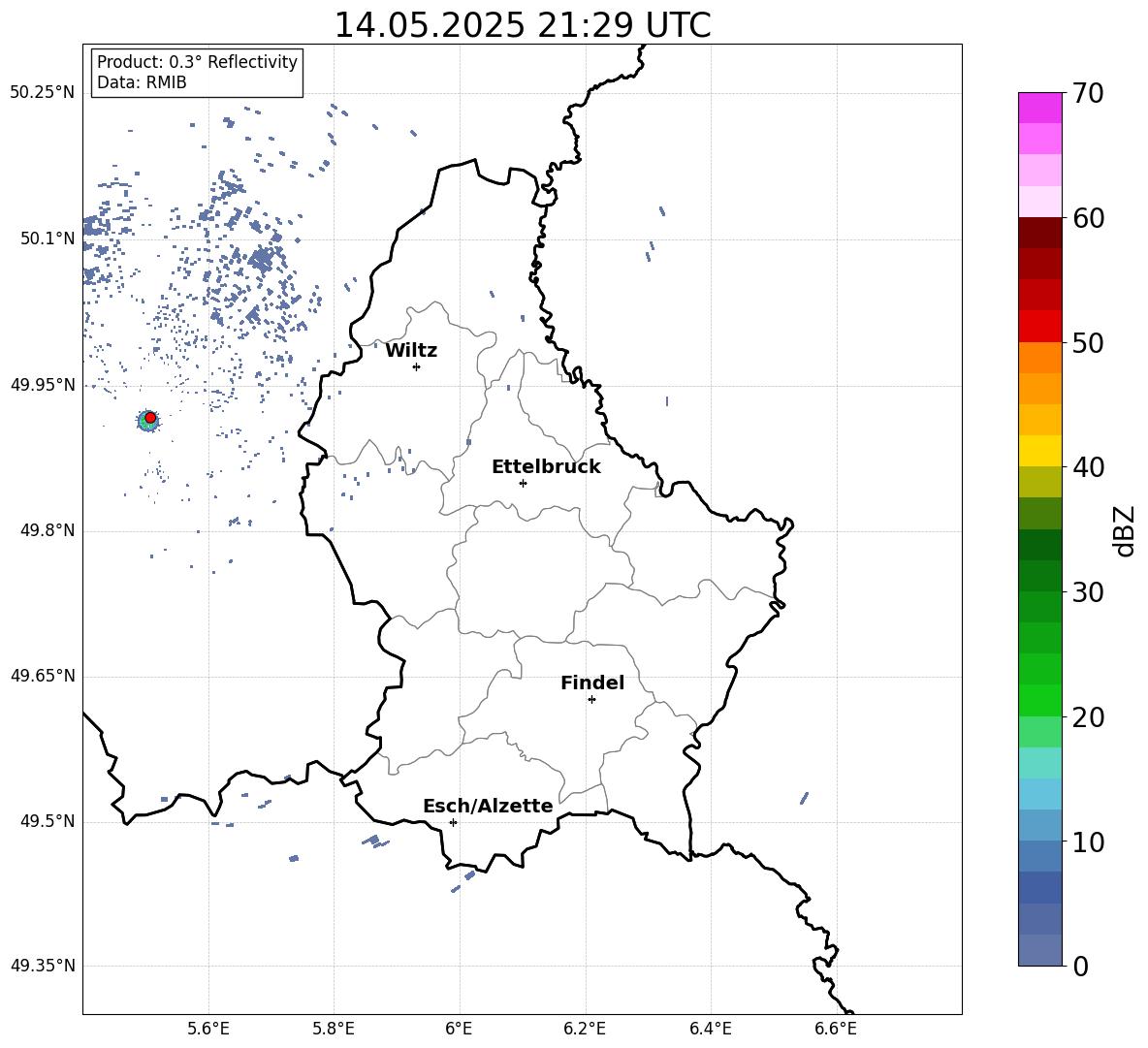Click the colorbar value 60

tap(1088, 218)
